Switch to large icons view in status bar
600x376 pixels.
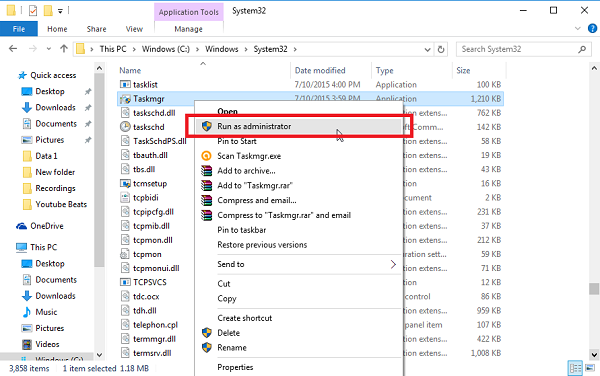590,368
